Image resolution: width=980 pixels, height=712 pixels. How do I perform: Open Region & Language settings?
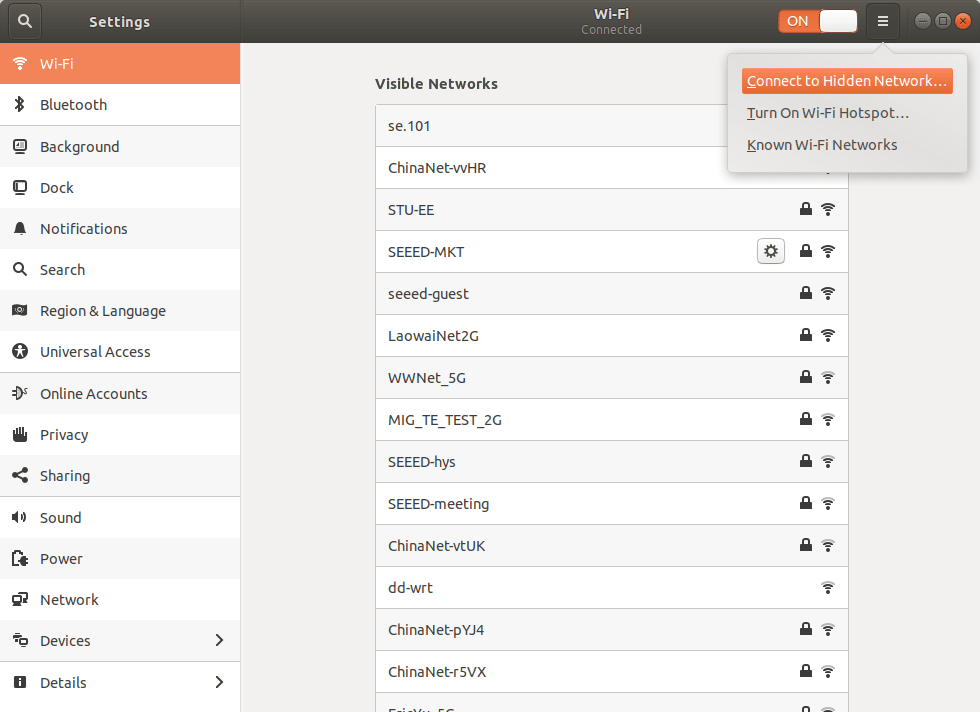tap(120, 310)
